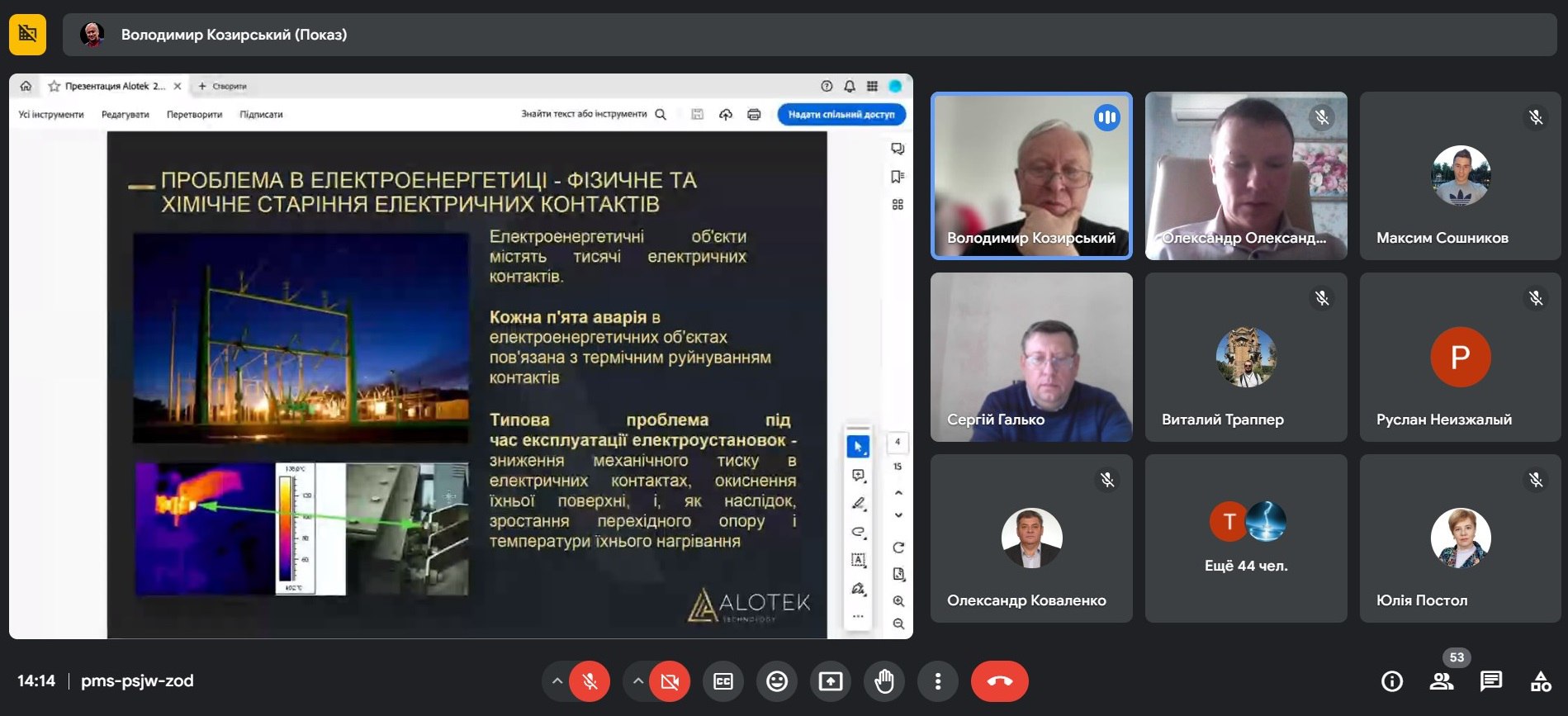
Task: Open the page display settings icon above zoom
Action: coord(898,574)
